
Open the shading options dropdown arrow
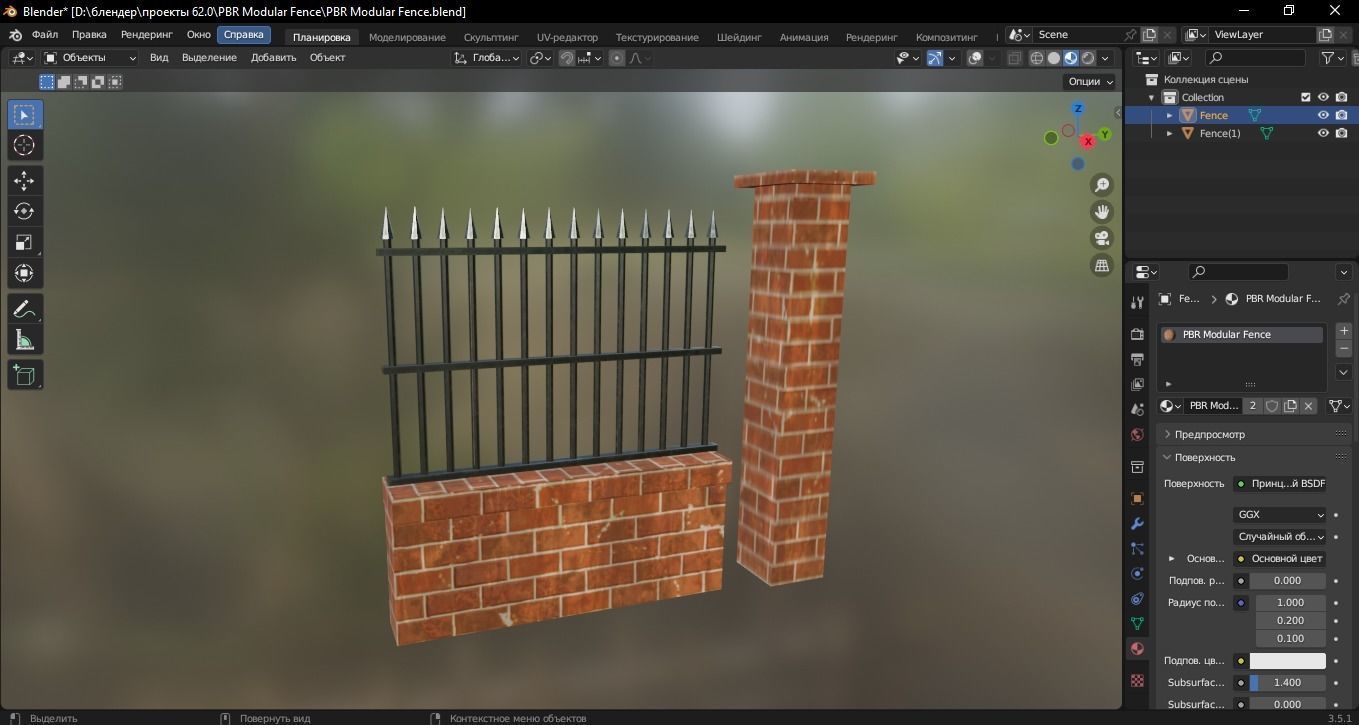pyautogui.click(x=1107, y=58)
